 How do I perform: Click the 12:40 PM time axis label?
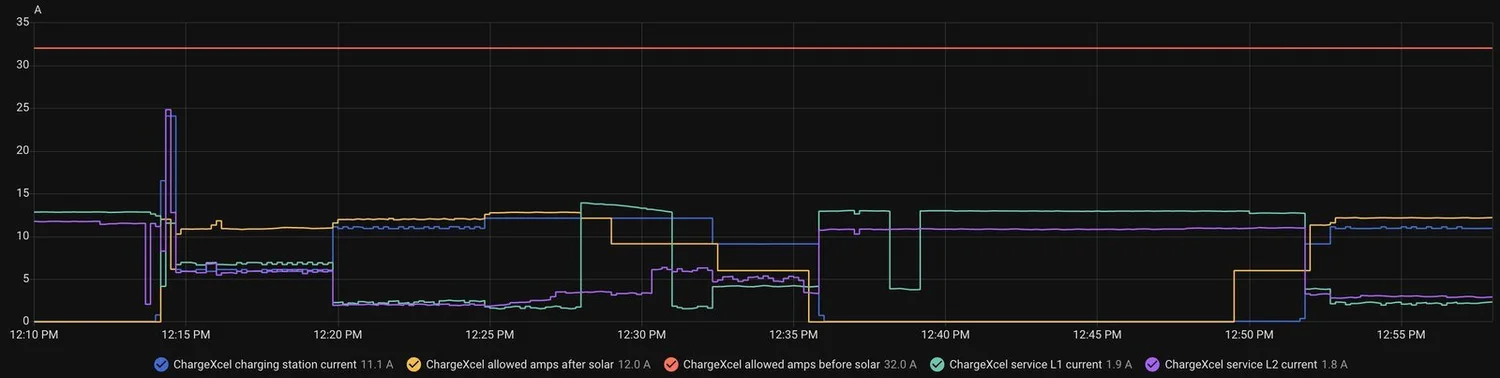pos(945,334)
